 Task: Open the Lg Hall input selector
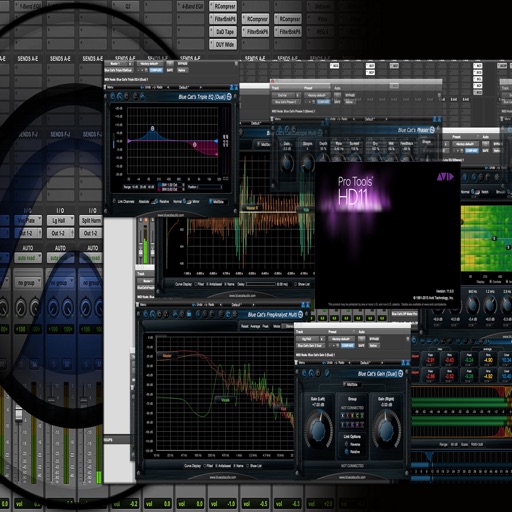point(60,220)
